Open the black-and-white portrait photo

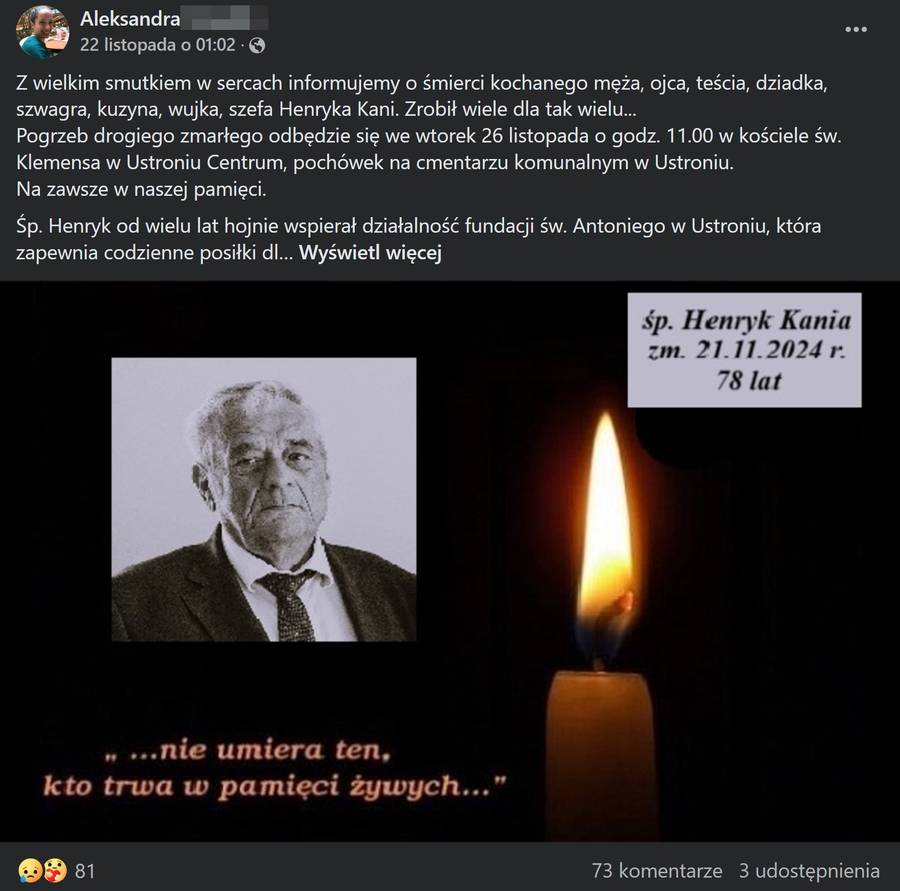[264, 499]
